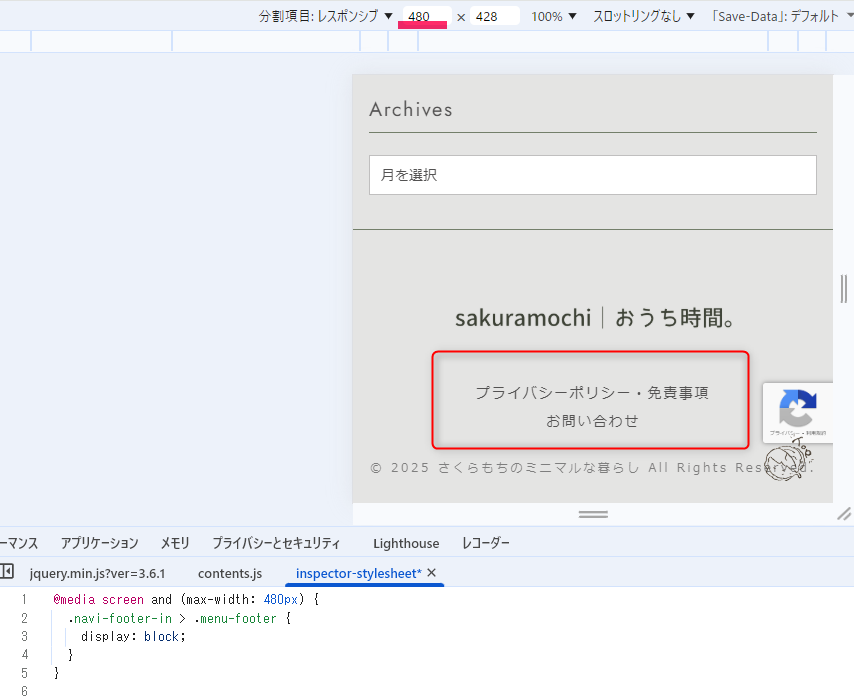Open the Archives month select box

(x=593, y=175)
